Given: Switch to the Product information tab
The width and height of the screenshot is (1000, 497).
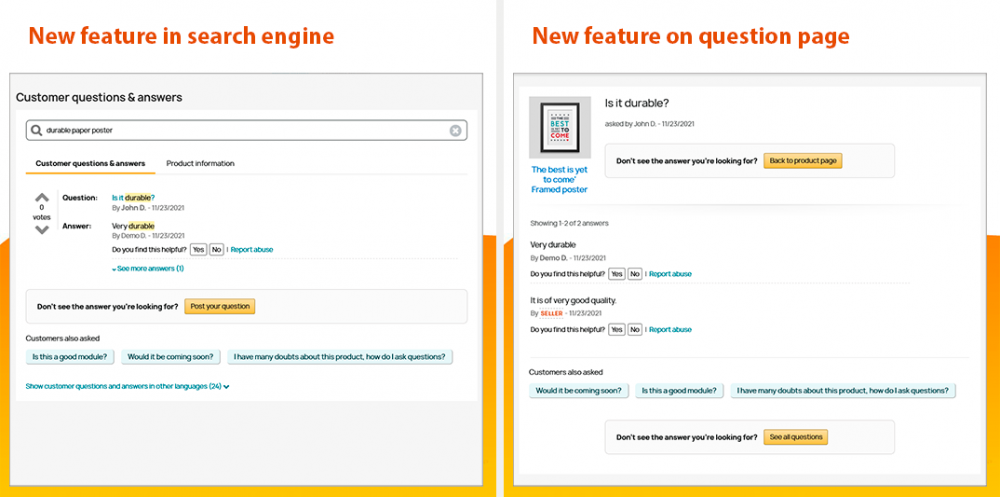Looking at the screenshot, I should 200,163.
